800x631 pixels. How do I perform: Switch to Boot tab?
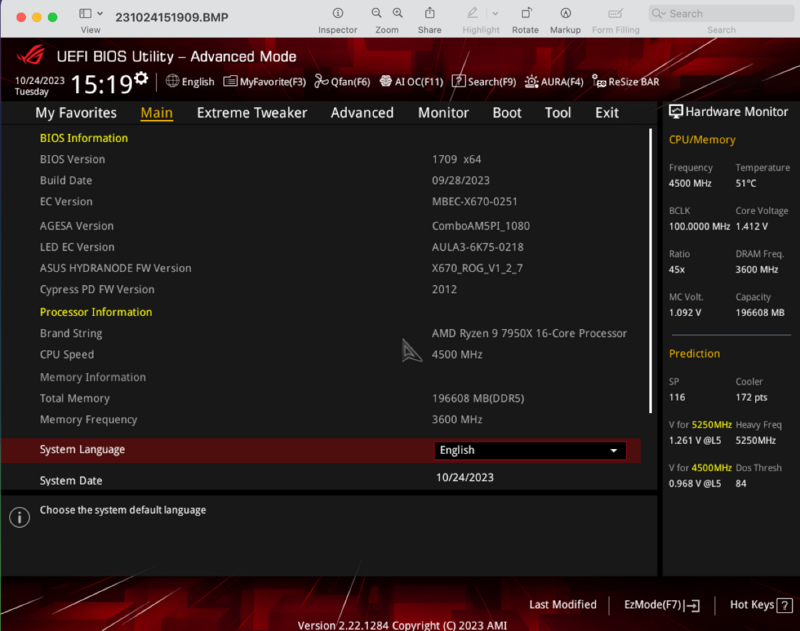point(507,113)
